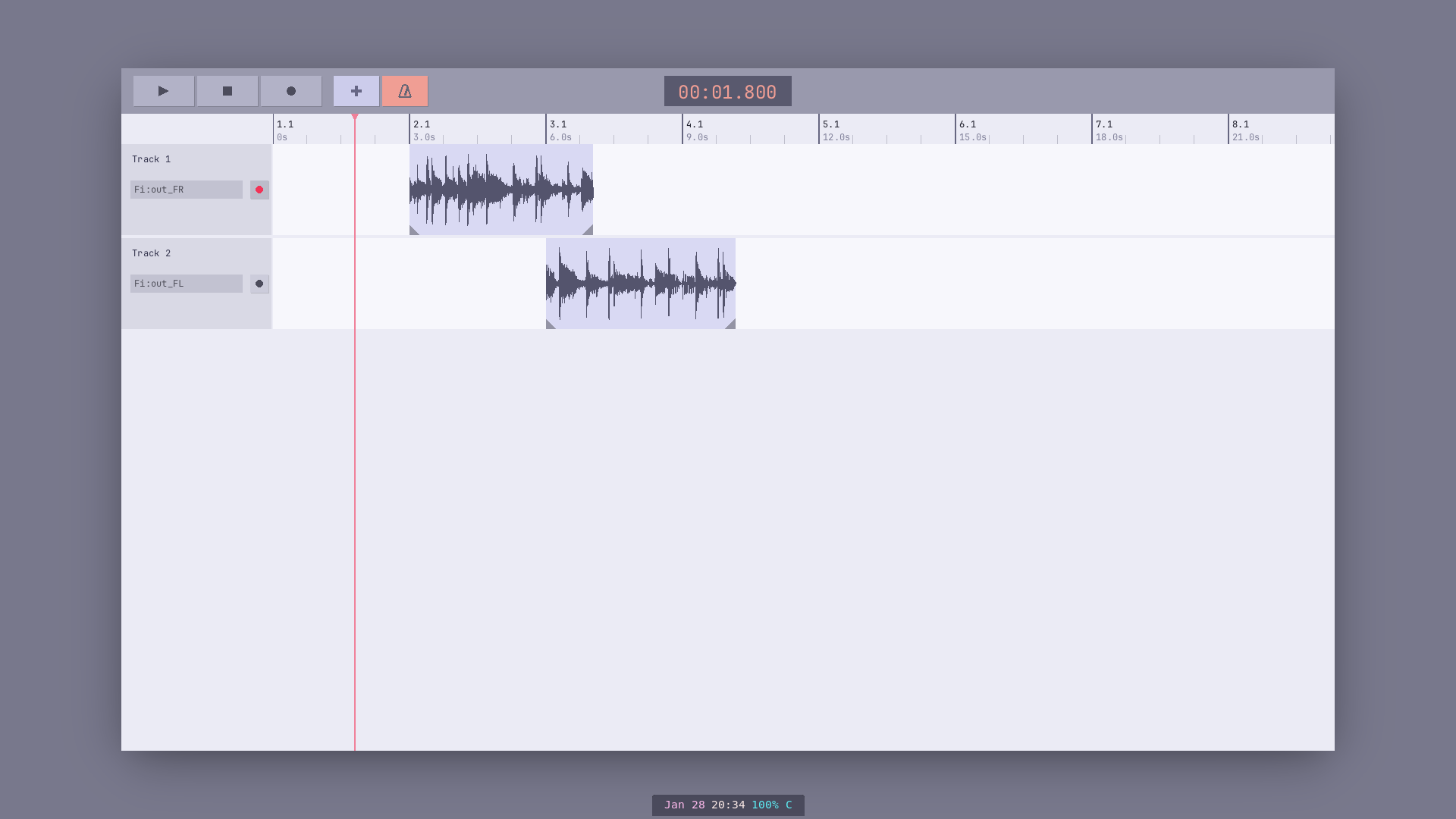The image size is (1456, 819).
Task: Click the time display showing 00:01.800
Action: (x=726, y=91)
